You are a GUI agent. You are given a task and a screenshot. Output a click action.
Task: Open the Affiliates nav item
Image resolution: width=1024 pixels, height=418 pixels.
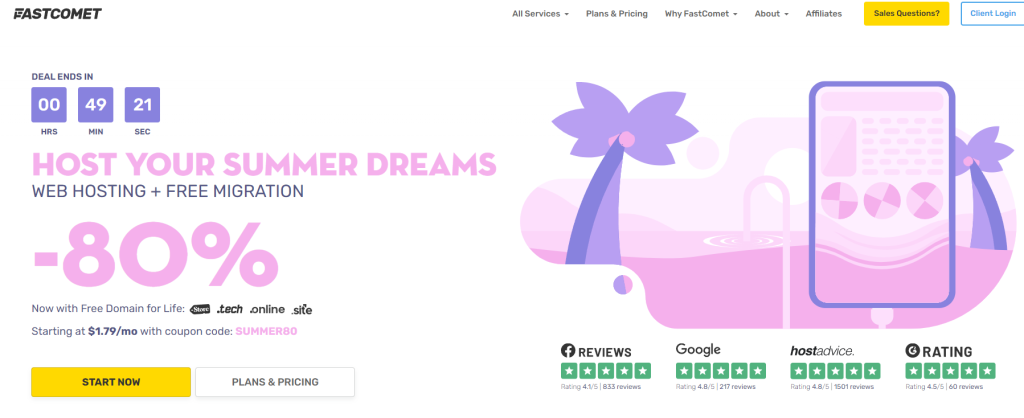pyautogui.click(x=824, y=14)
